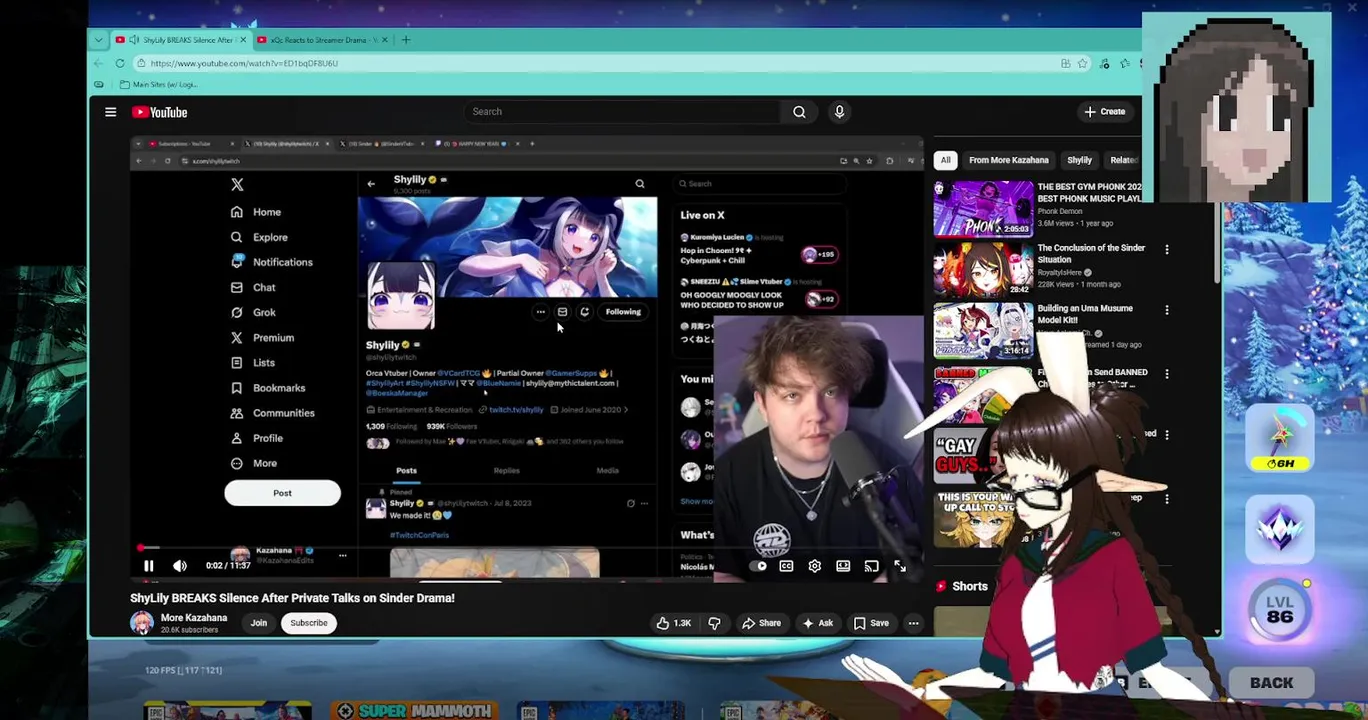1368x720 pixels.
Task: Select the From More Kazahana chip
Action: 1008,160
